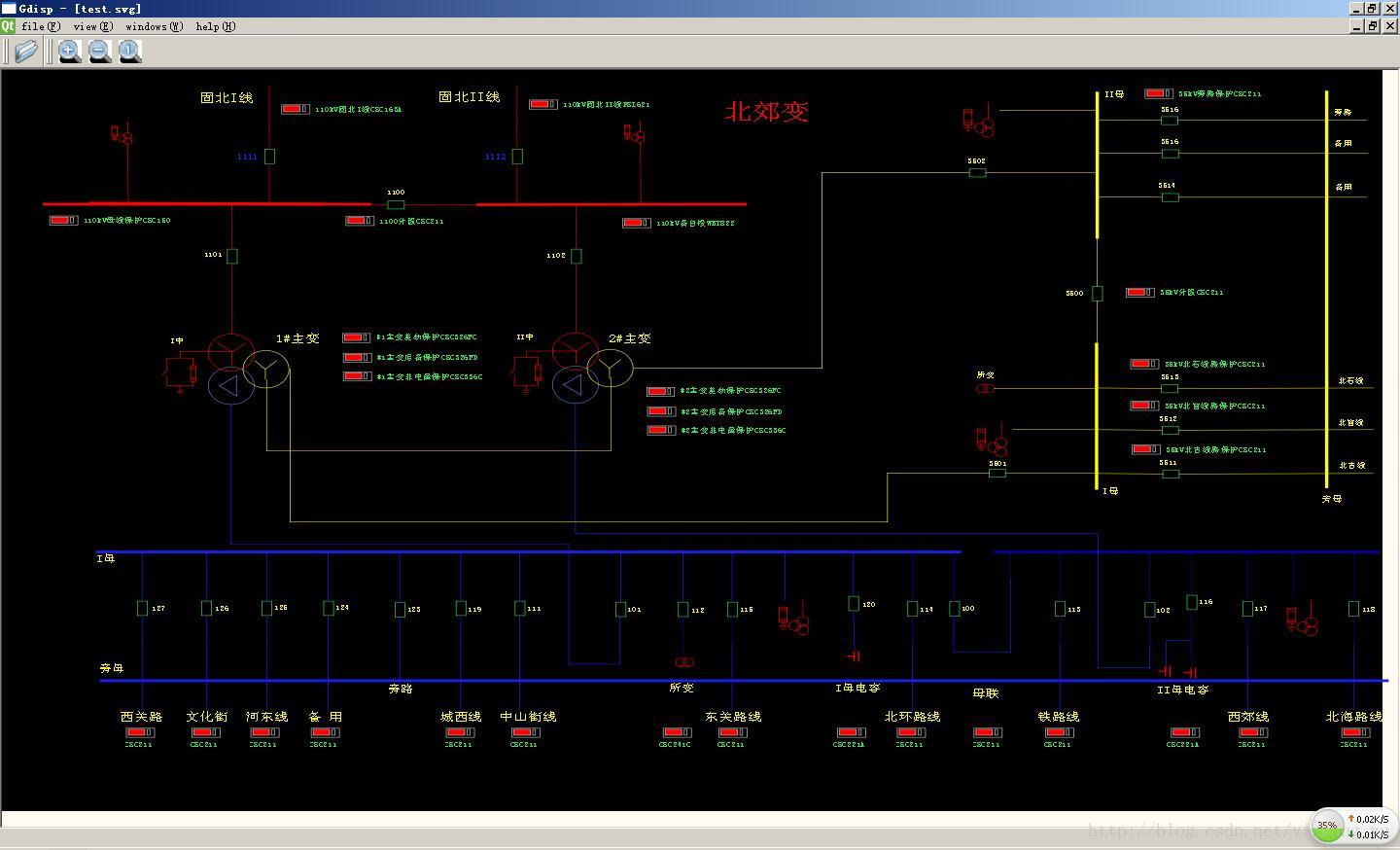Screen dimensions: 1400x850
Task: Select breaker 100 bus tie (母联)
Action: click(955, 608)
